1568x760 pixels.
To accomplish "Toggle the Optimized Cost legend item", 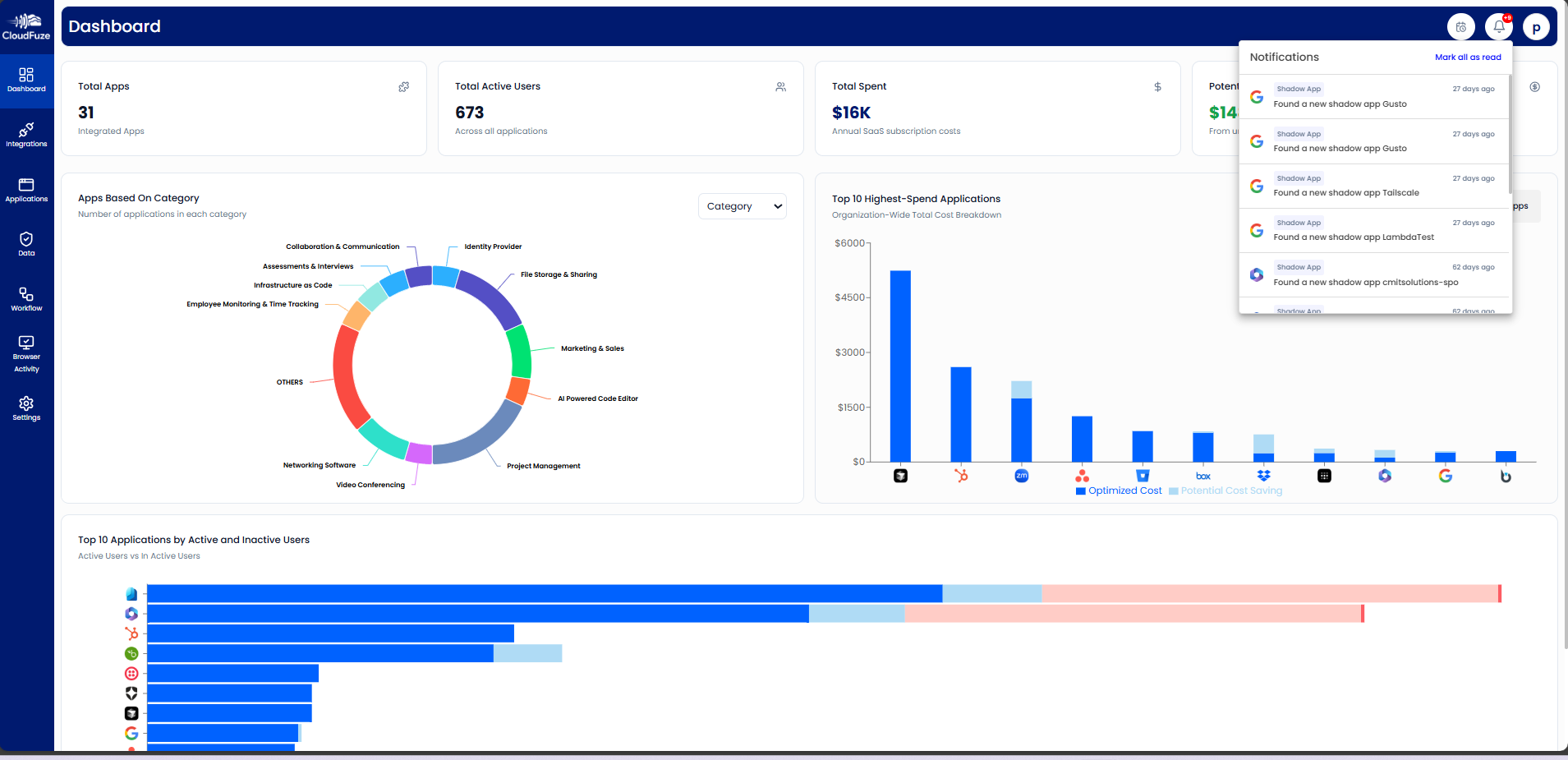I will coord(1119,491).
